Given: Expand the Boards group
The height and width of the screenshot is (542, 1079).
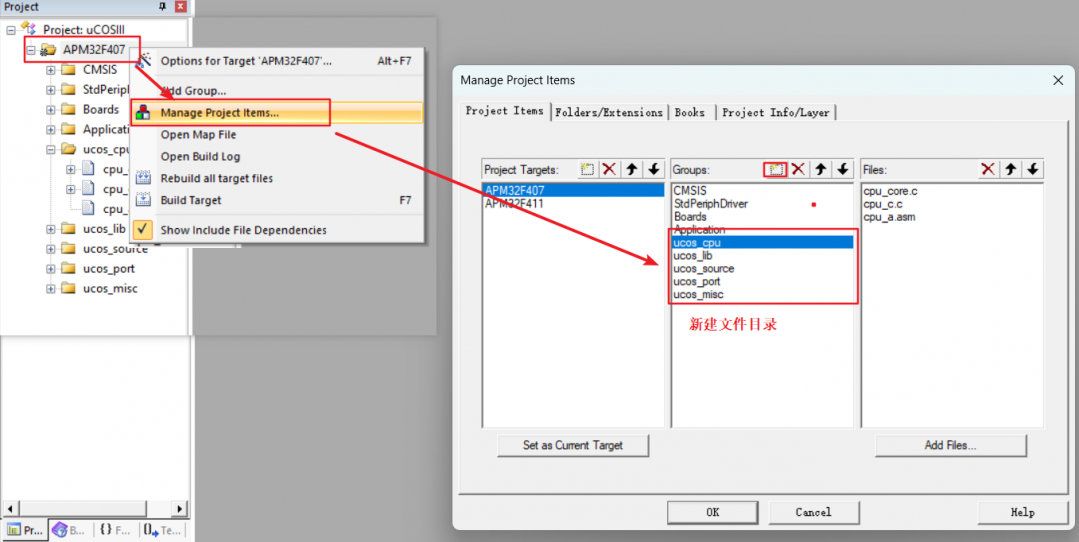Looking at the screenshot, I should 50,109.
